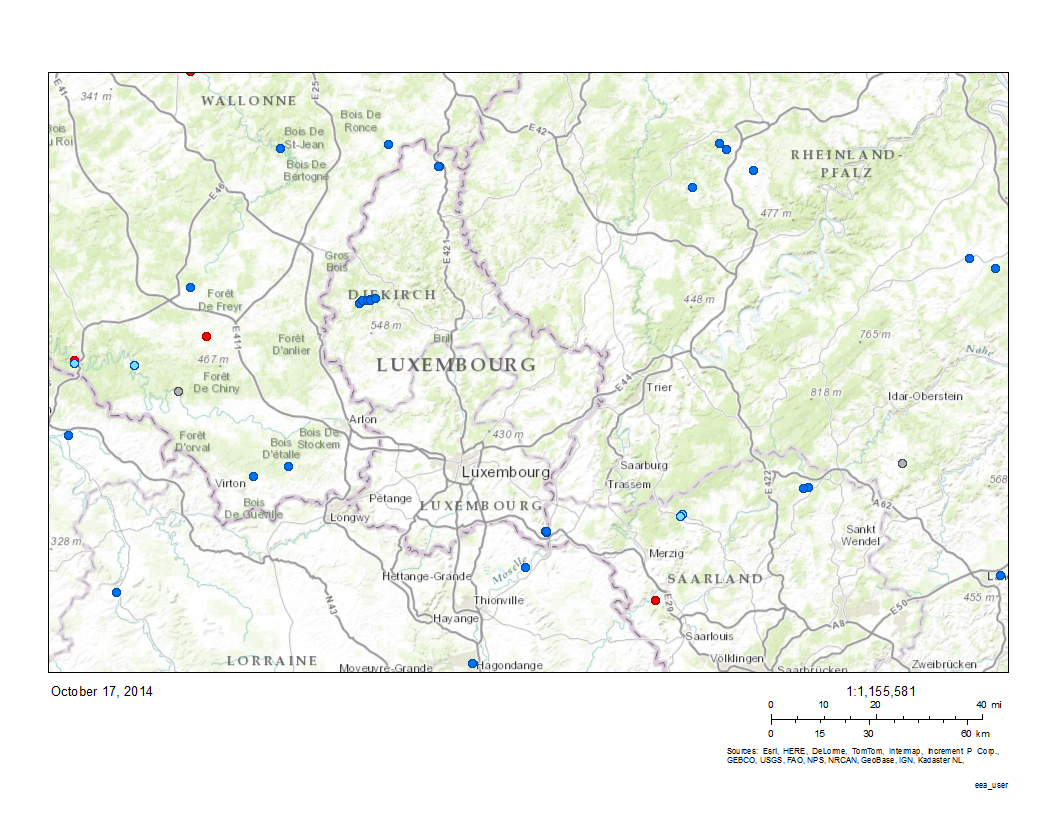The image size is (1056, 816).
Task: Select the blue marker at Hagondange
Action: point(473,663)
